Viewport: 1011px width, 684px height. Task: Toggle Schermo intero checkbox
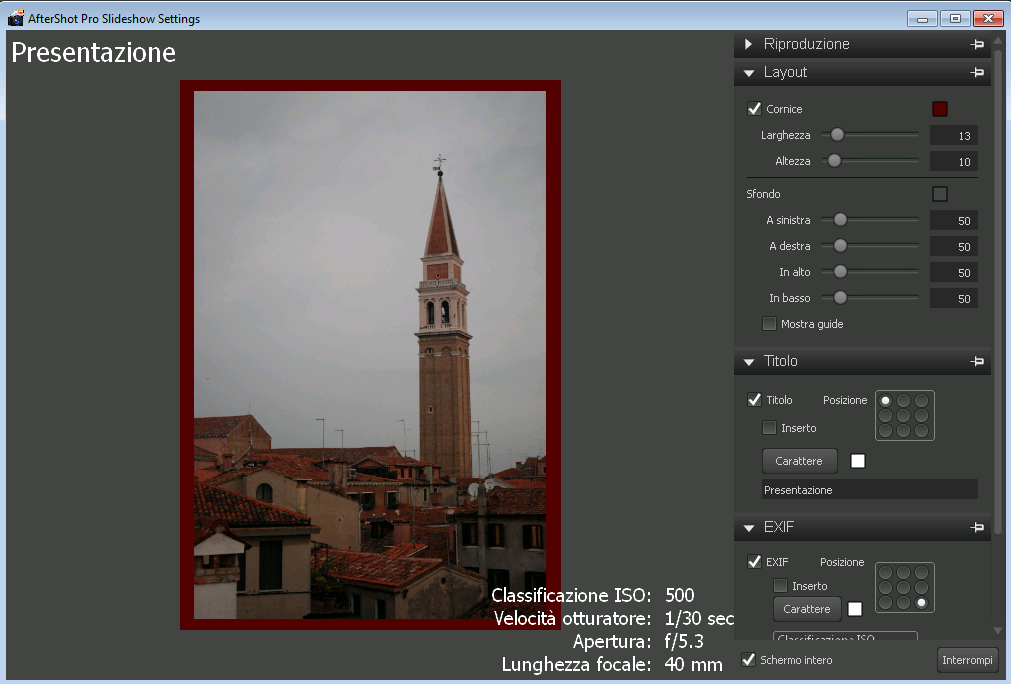point(748,659)
